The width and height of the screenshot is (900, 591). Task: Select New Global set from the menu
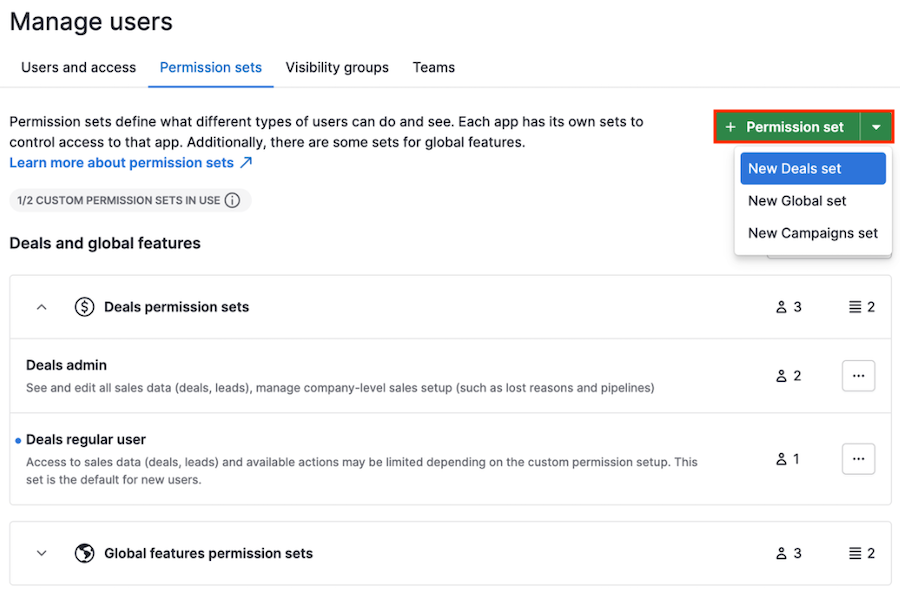[797, 201]
